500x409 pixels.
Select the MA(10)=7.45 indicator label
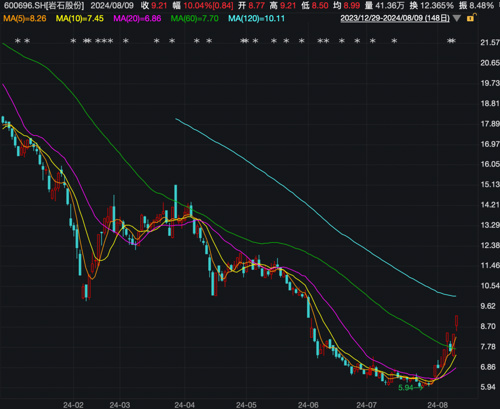click(80, 18)
